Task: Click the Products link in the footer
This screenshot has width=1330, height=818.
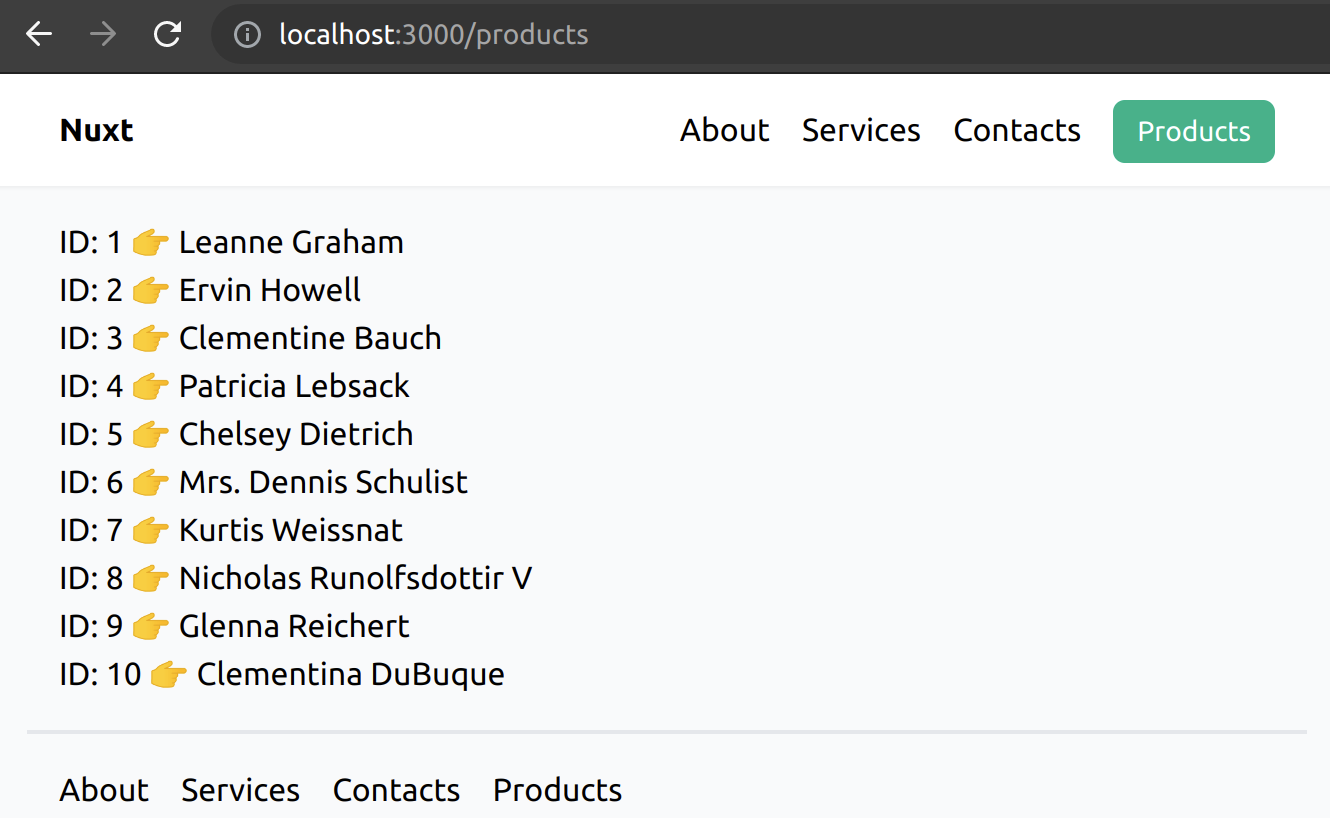Action: point(557,790)
